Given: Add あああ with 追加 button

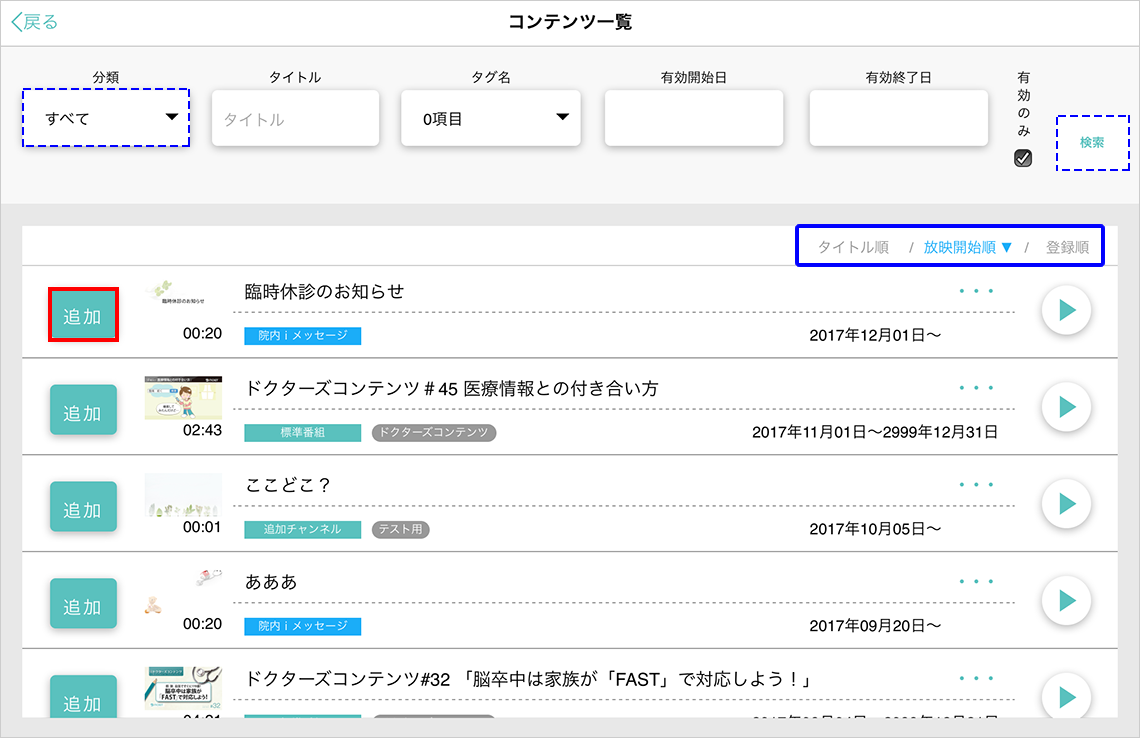Looking at the screenshot, I should pos(83,603).
